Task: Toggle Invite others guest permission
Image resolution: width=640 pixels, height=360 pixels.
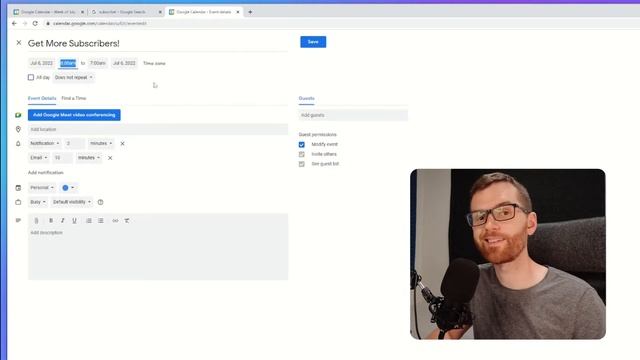Action: pyautogui.click(x=302, y=154)
